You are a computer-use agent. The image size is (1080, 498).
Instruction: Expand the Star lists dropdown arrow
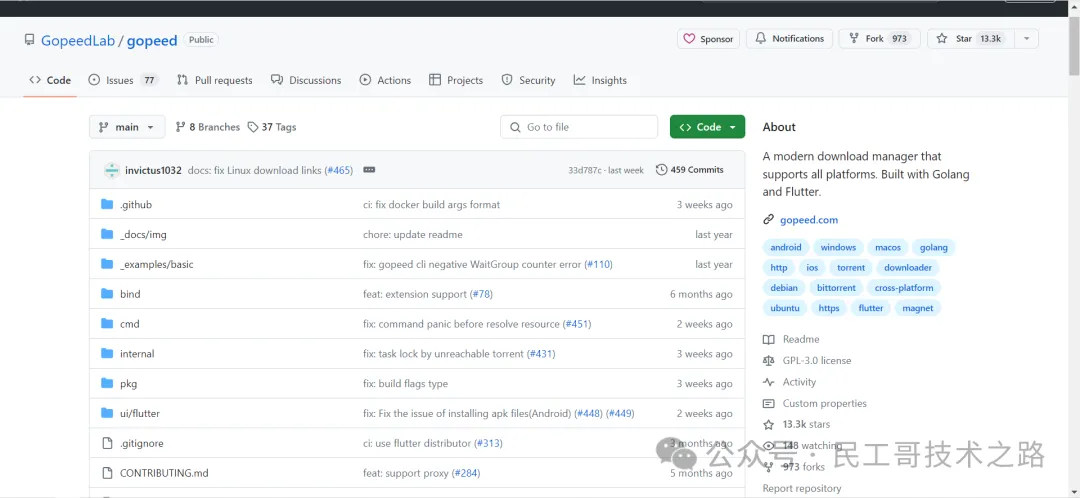pos(1026,39)
